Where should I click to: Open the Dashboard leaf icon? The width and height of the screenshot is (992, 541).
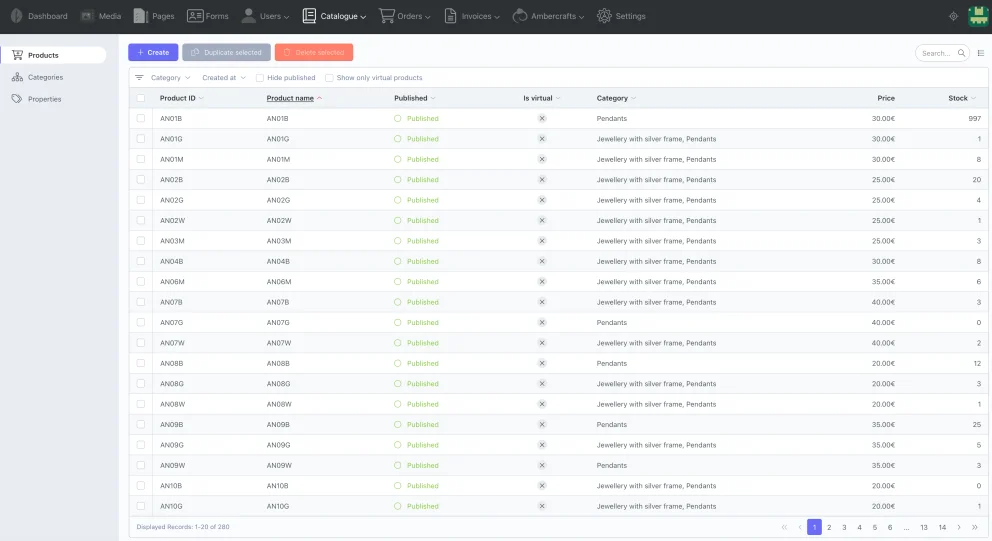coord(16,16)
